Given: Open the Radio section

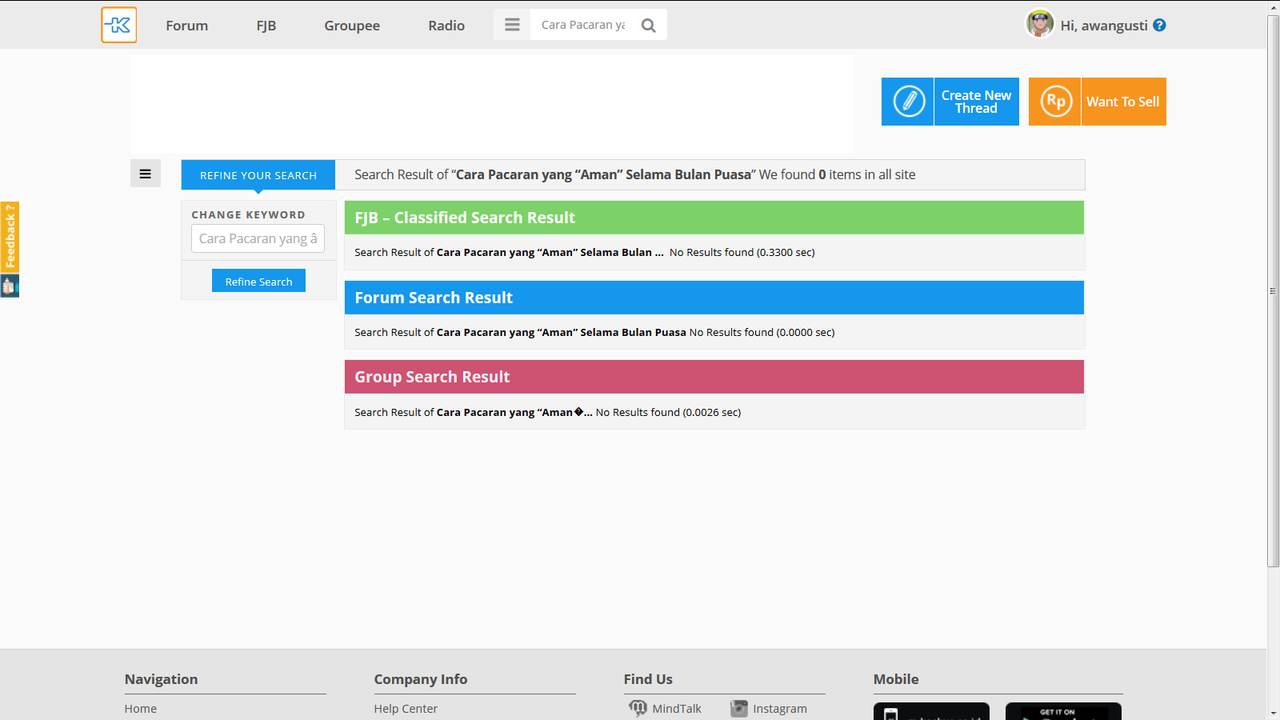Looking at the screenshot, I should click(x=446, y=25).
